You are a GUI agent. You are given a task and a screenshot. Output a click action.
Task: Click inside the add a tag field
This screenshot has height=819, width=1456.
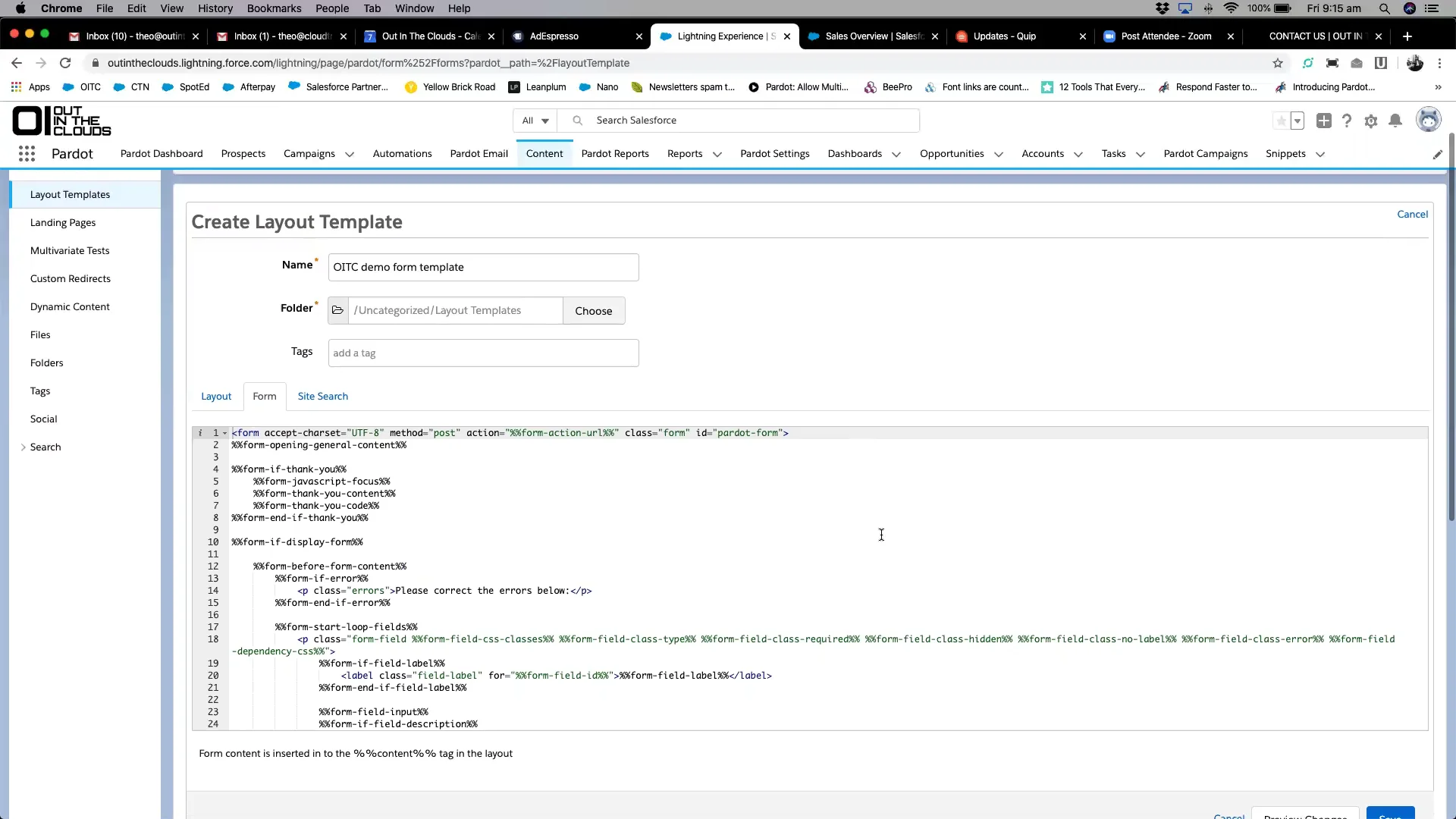click(x=483, y=353)
